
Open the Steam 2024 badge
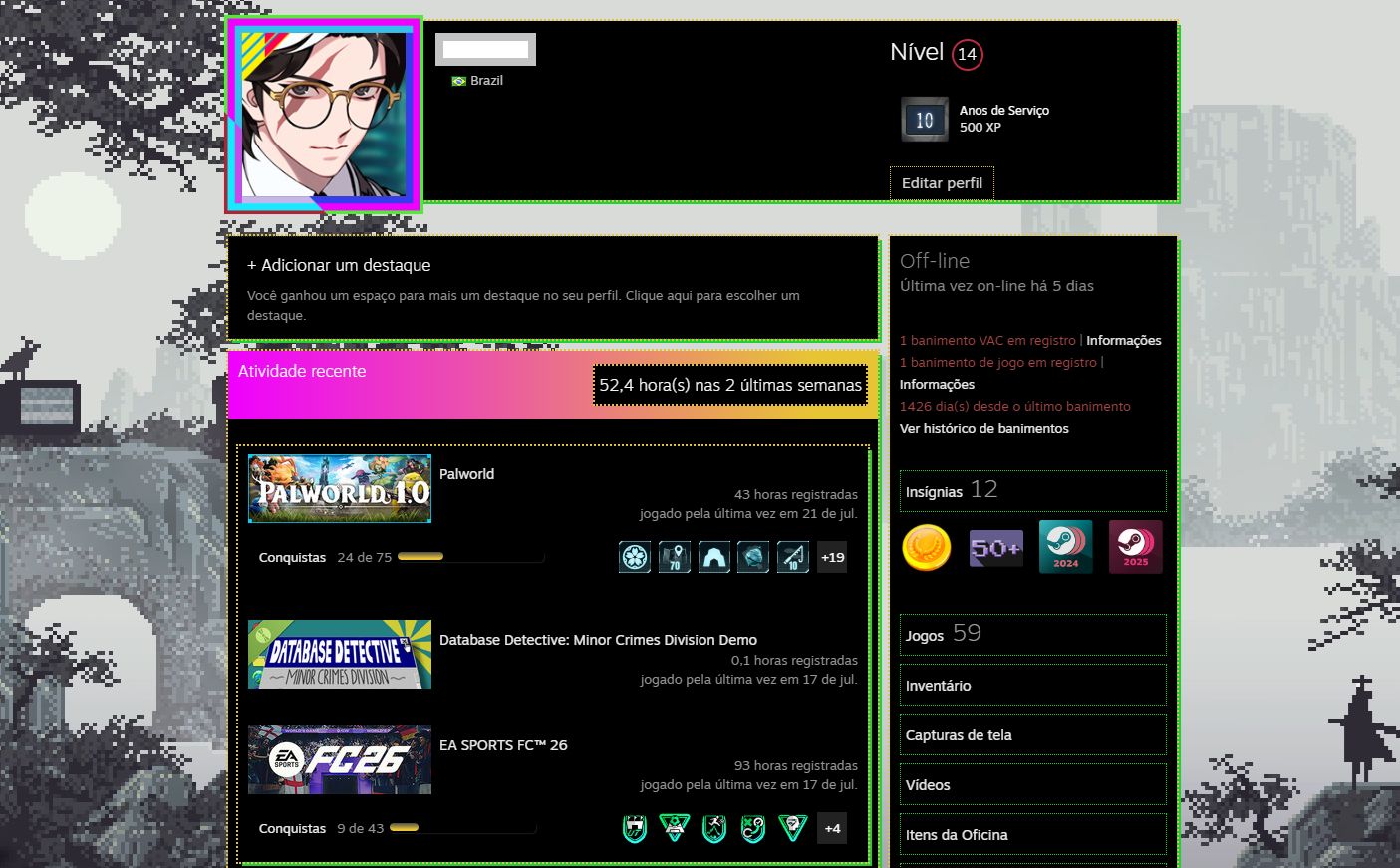pyautogui.click(x=1066, y=547)
